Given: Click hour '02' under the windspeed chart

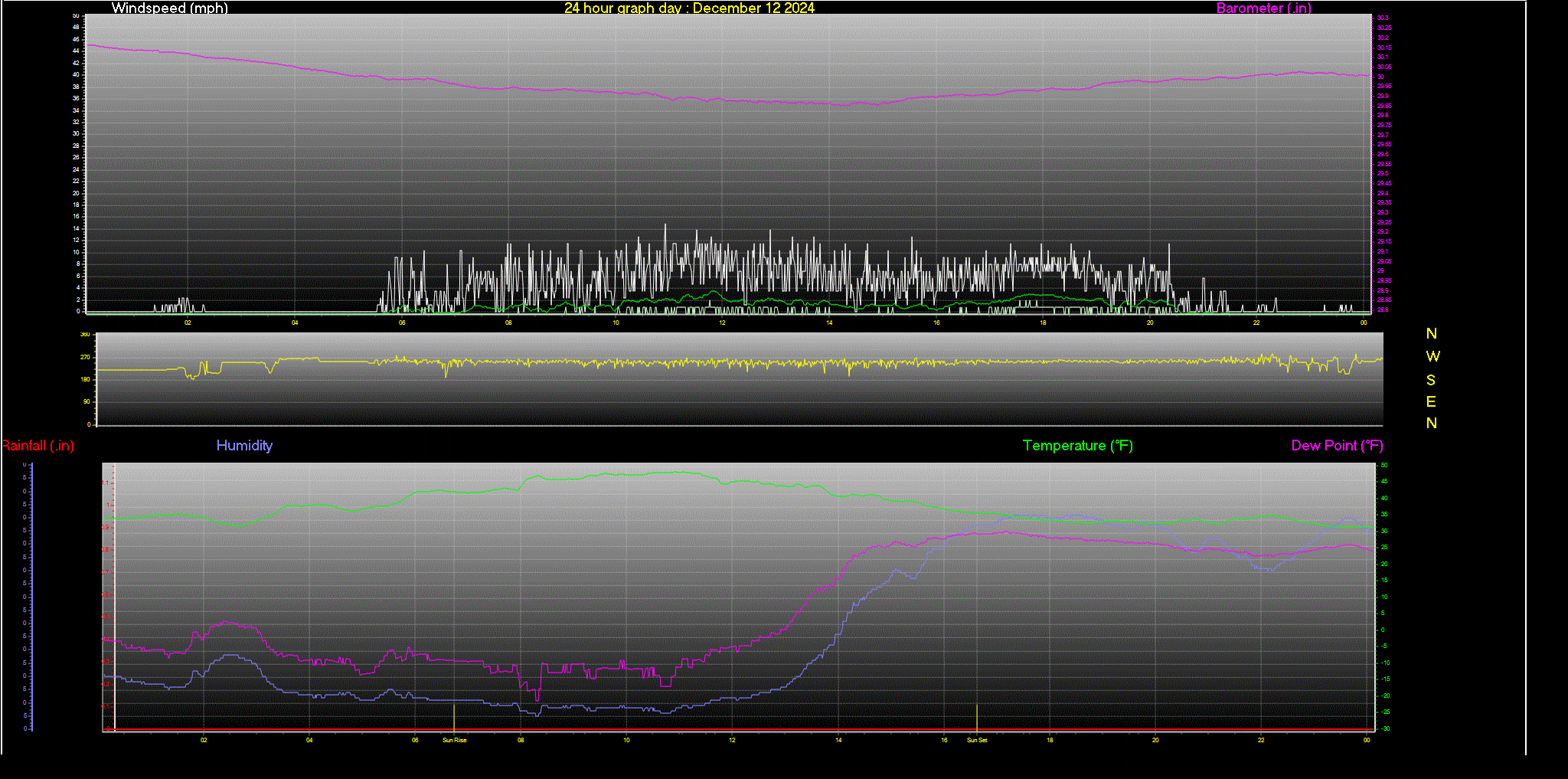Looking at the screenshot, I should pos(188,322).
